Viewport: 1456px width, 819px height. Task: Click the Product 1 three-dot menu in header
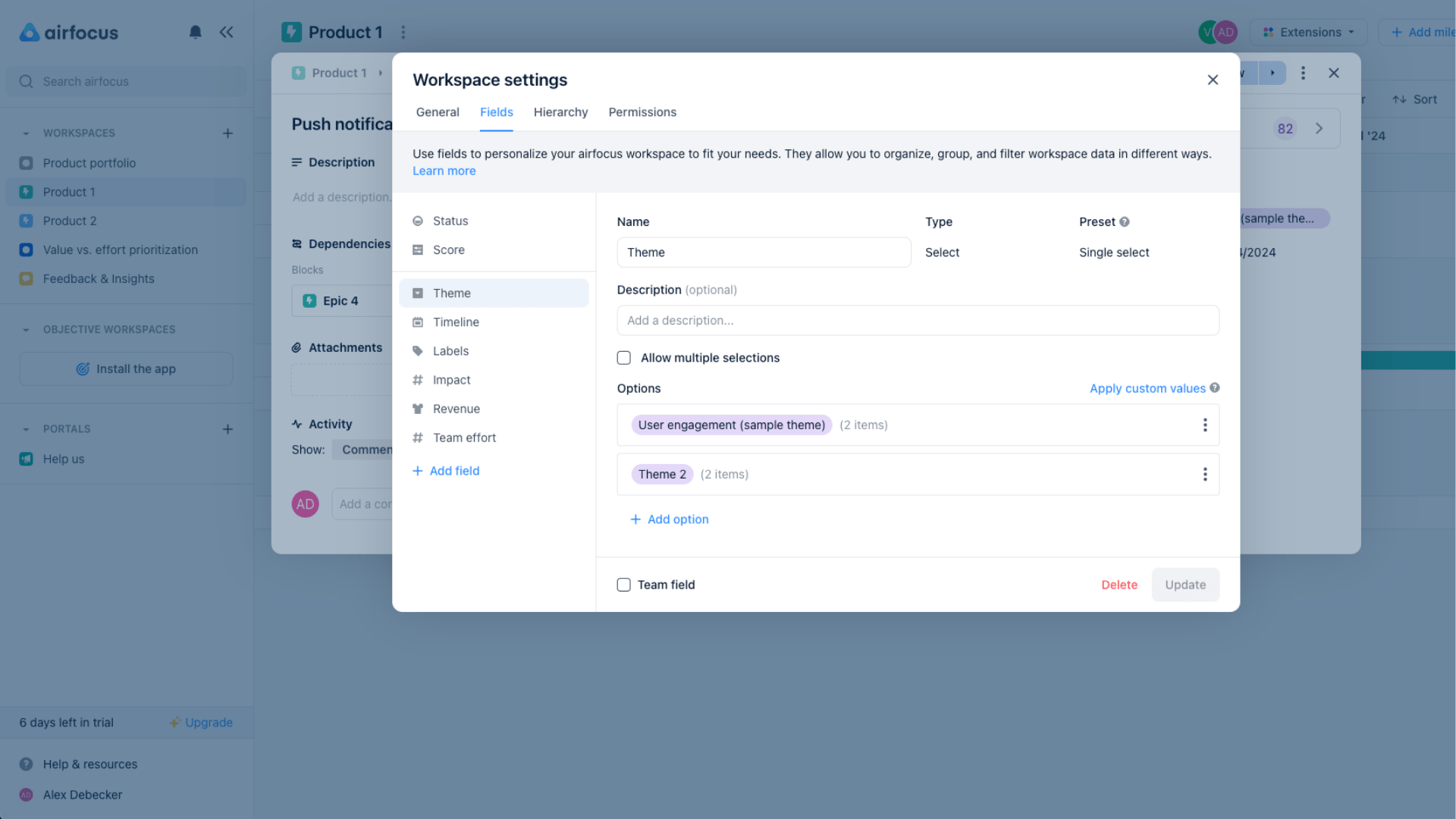(x=403, y=32)
